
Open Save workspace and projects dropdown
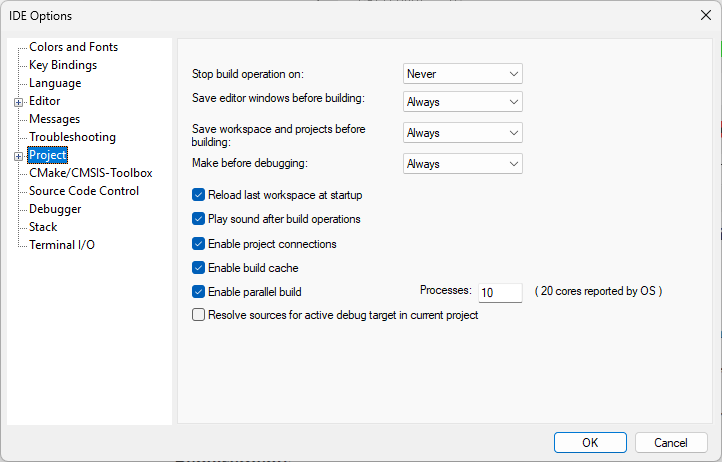point(462,133)
